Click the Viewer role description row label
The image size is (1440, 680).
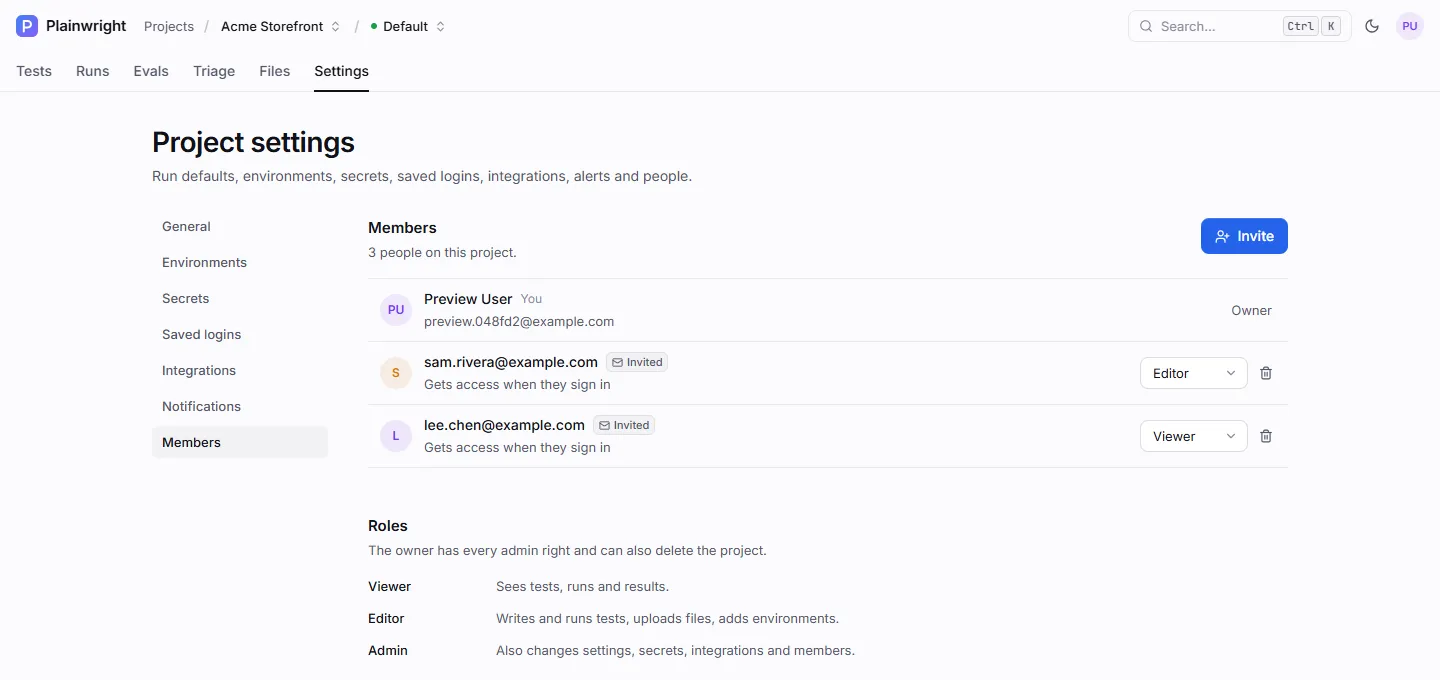[x=389, y=587]
